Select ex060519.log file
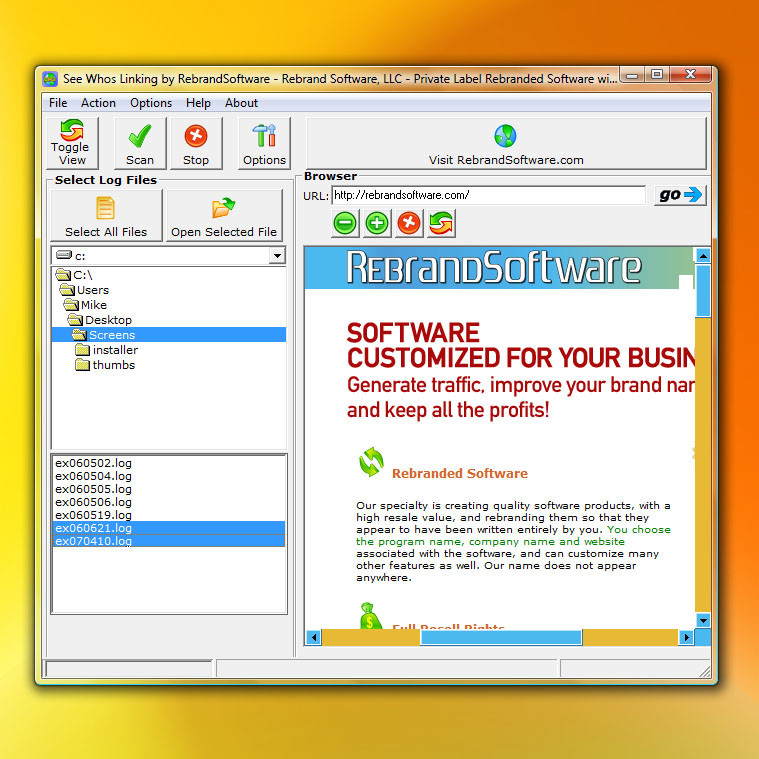The image size is (759, 759). [x=93, y=515]
